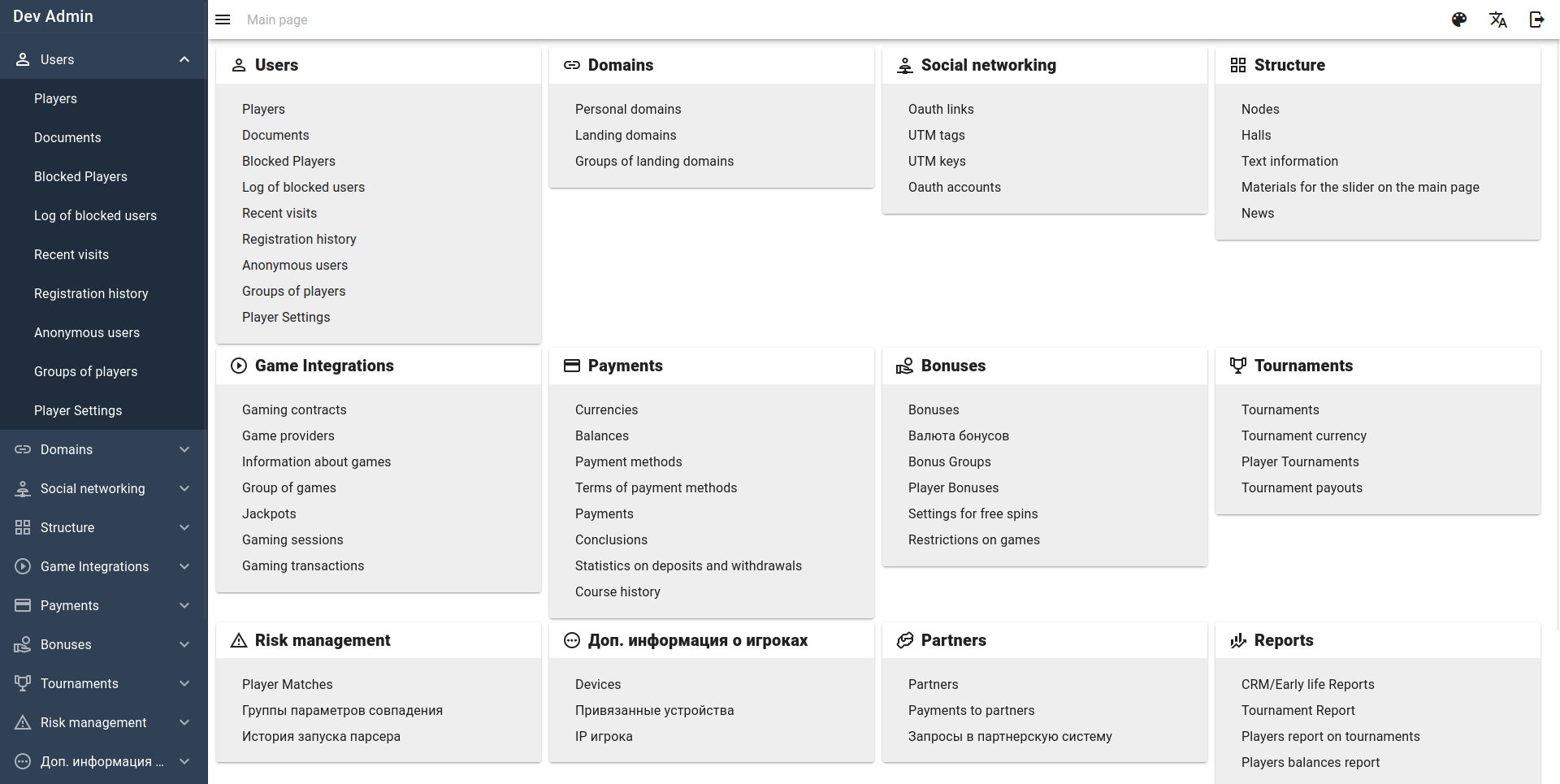Open the language switcher icon

1498,19
